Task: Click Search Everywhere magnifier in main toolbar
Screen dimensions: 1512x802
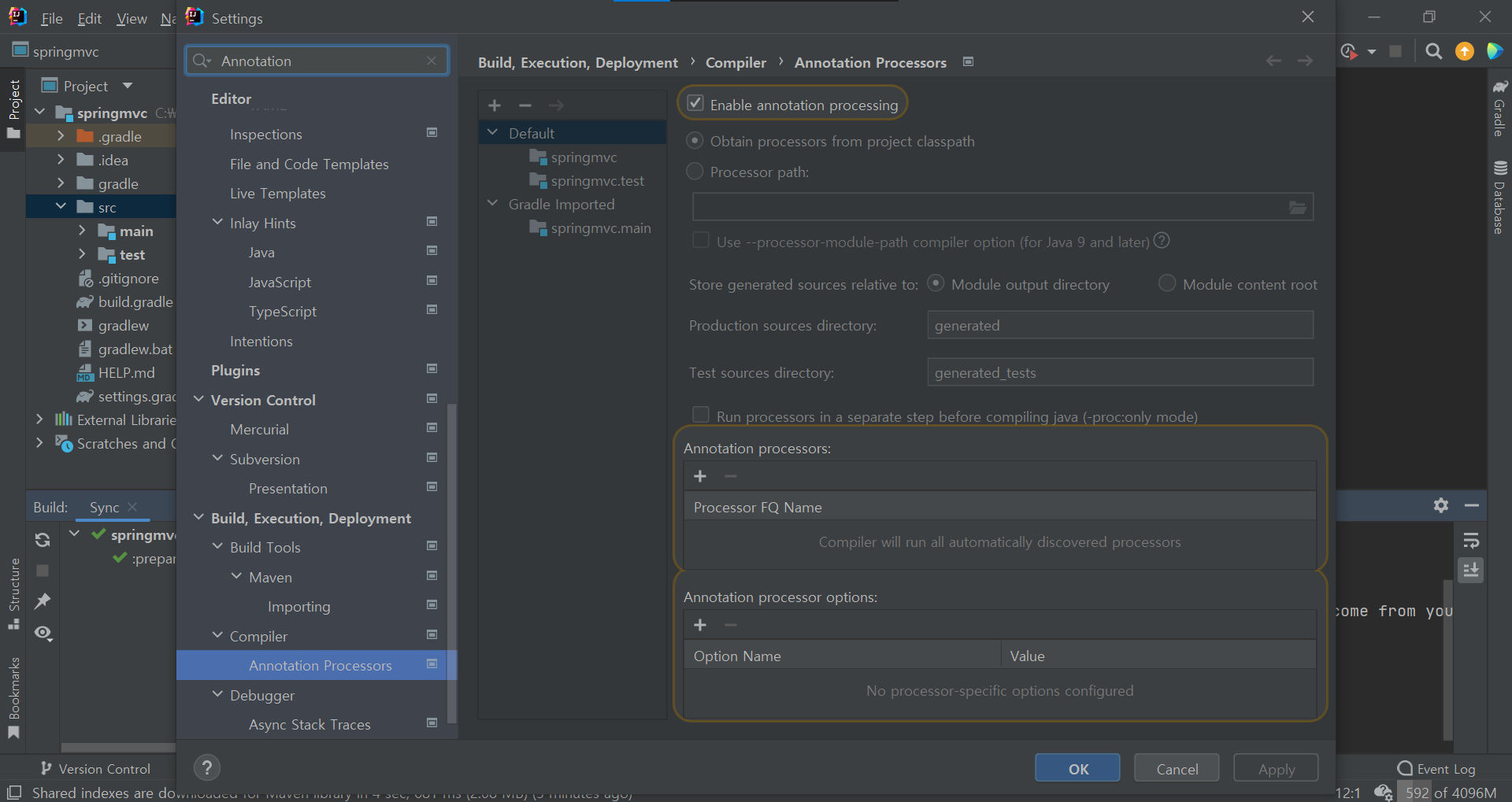Action: coord(1434,51)
